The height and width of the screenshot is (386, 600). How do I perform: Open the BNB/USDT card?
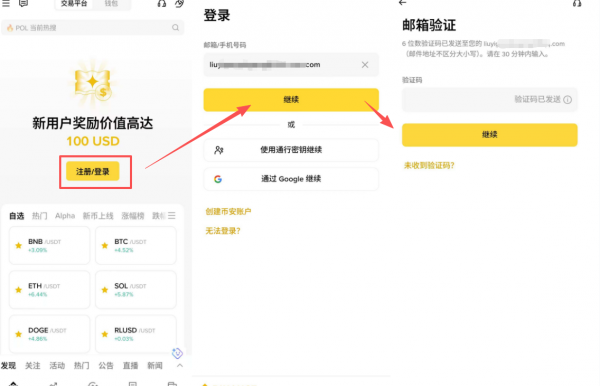tap(49, 245)
